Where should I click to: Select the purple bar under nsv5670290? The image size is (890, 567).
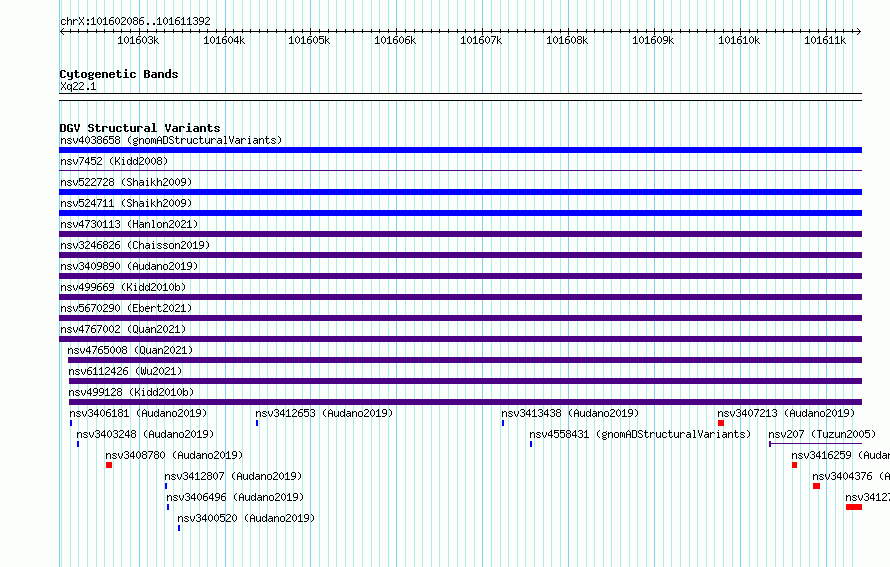point(460,318)
